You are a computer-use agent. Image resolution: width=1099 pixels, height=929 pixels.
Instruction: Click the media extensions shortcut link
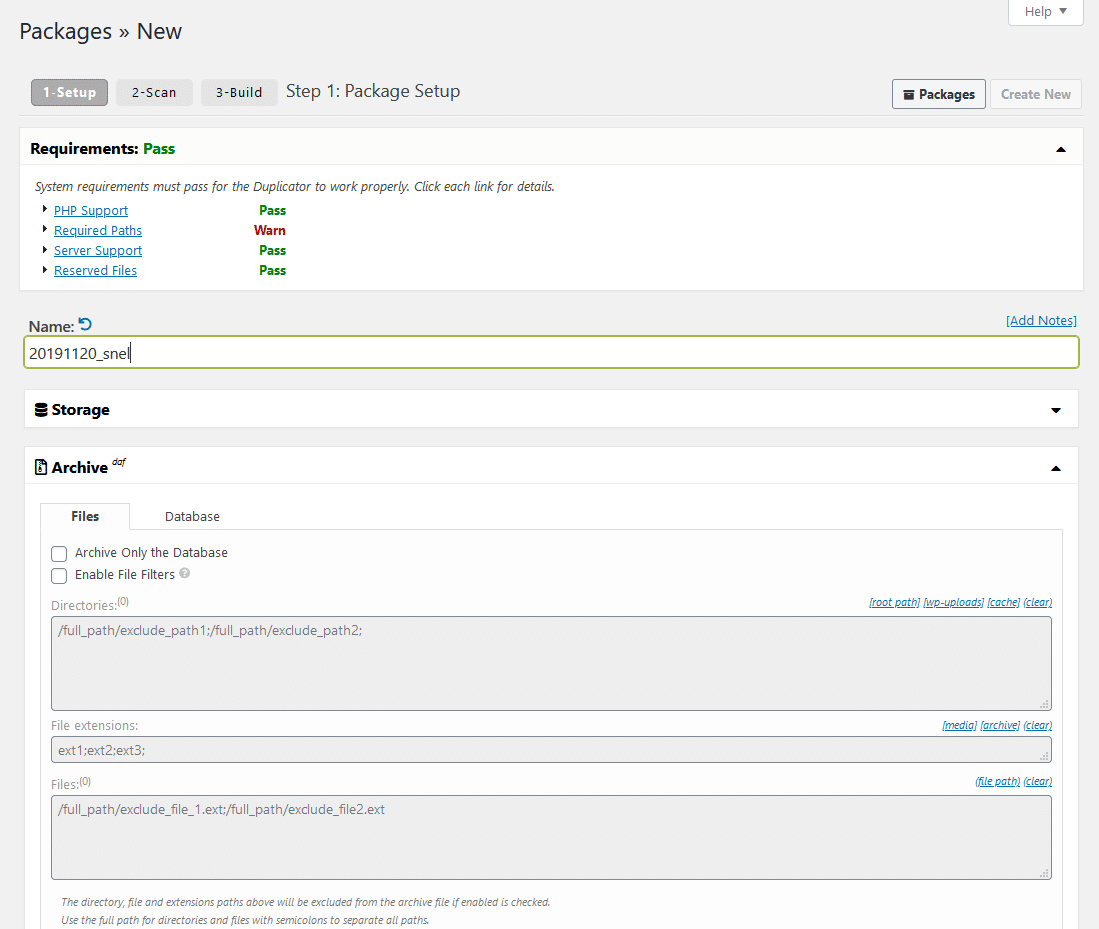tap(959, 726)
